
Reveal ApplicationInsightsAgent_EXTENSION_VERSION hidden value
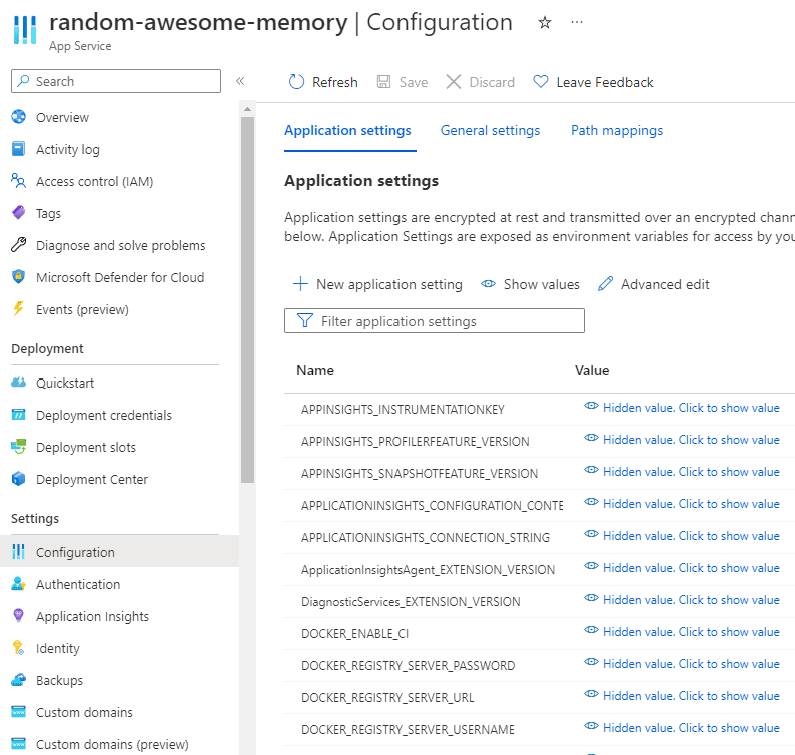coord(681,567)
